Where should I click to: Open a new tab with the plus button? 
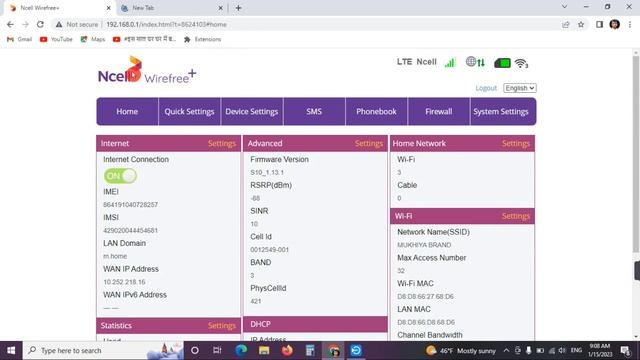pyautogui.click(x=238, y=8)
